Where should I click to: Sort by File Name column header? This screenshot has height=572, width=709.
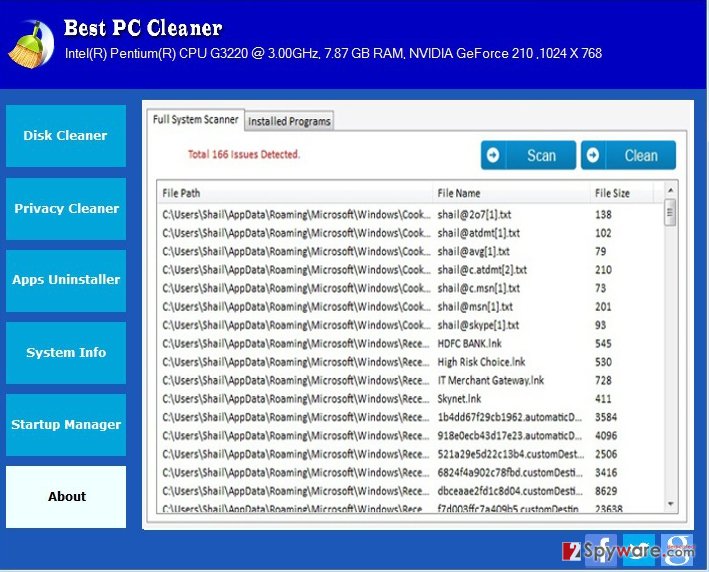point(511,193)
